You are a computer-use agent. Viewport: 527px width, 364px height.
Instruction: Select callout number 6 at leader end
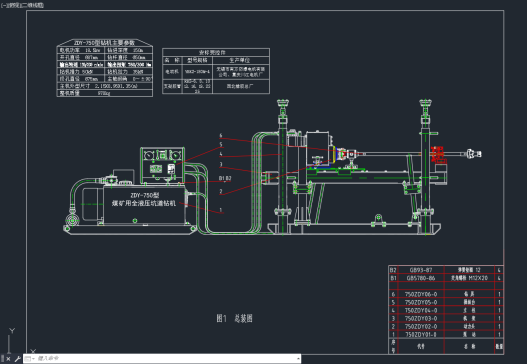click(221, 135)
